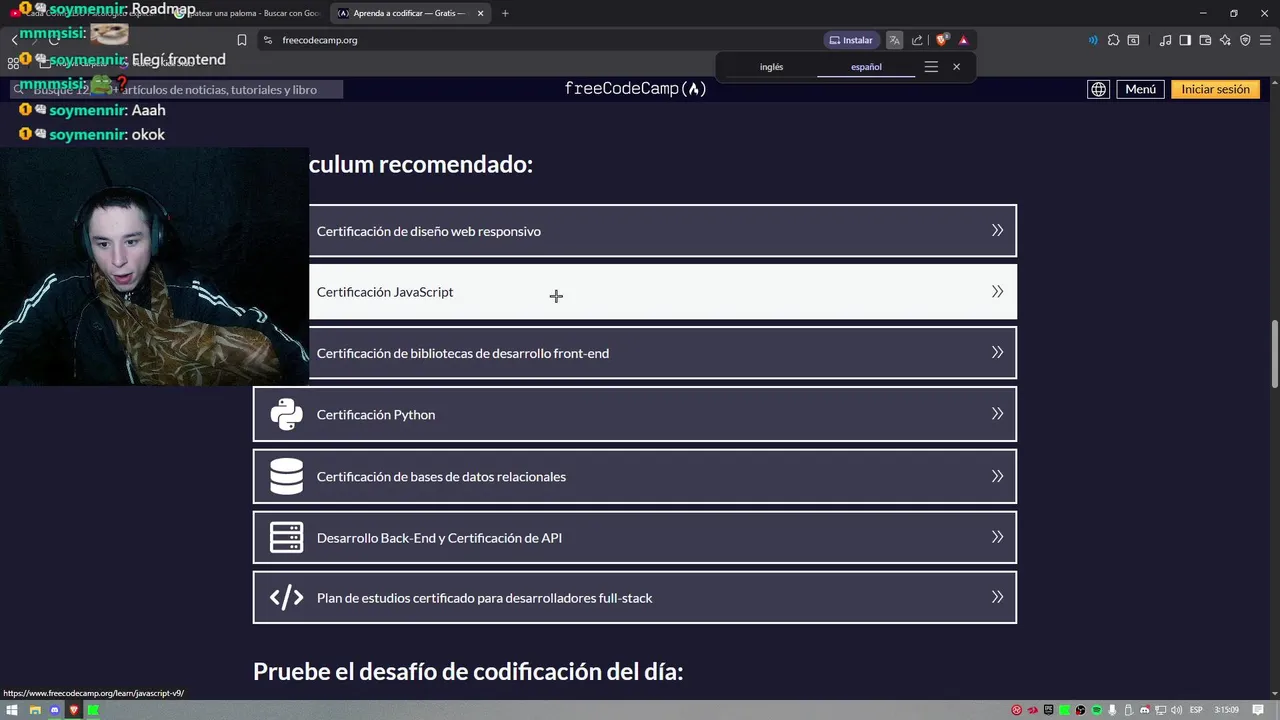
Task: Click the page vertical scrollbar
Action: 1274,355
